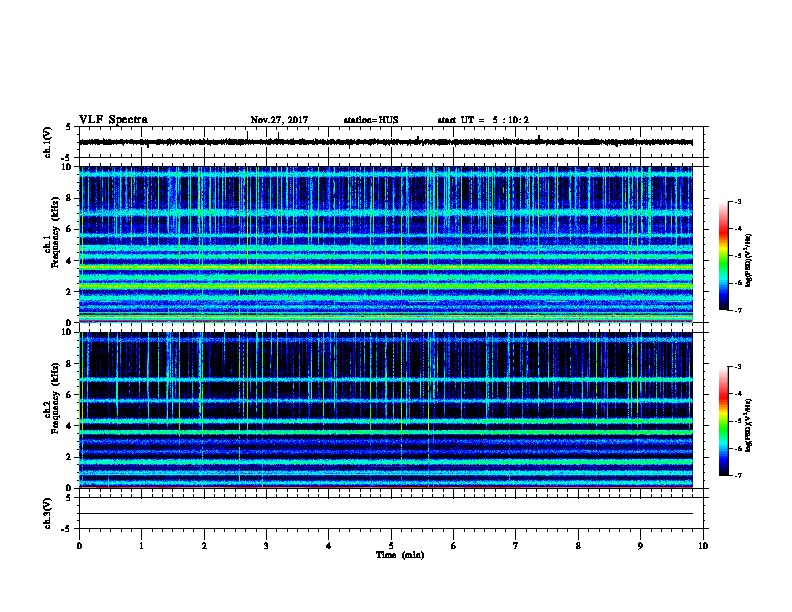792x612 pixels.
Task: Click the ch.2 spectrogram color scale bar
Action: pos(723,421)
